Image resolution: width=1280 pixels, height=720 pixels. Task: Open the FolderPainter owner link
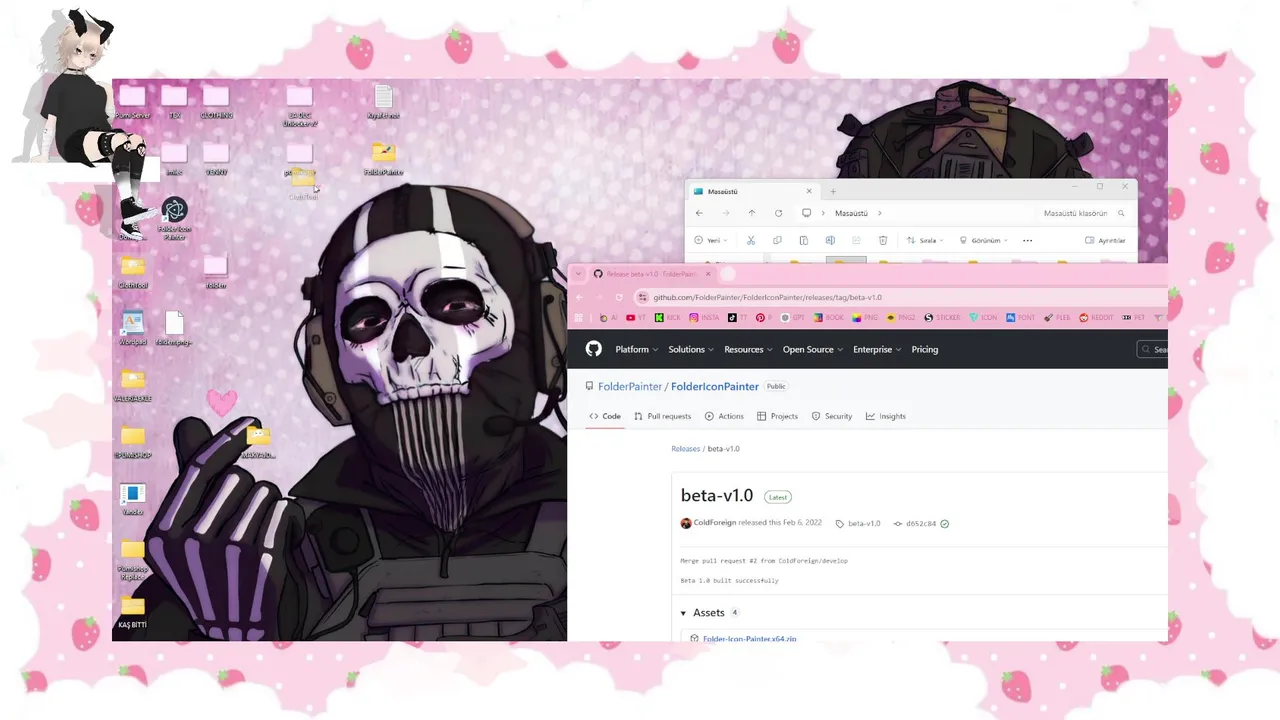(x=630, y=386)
